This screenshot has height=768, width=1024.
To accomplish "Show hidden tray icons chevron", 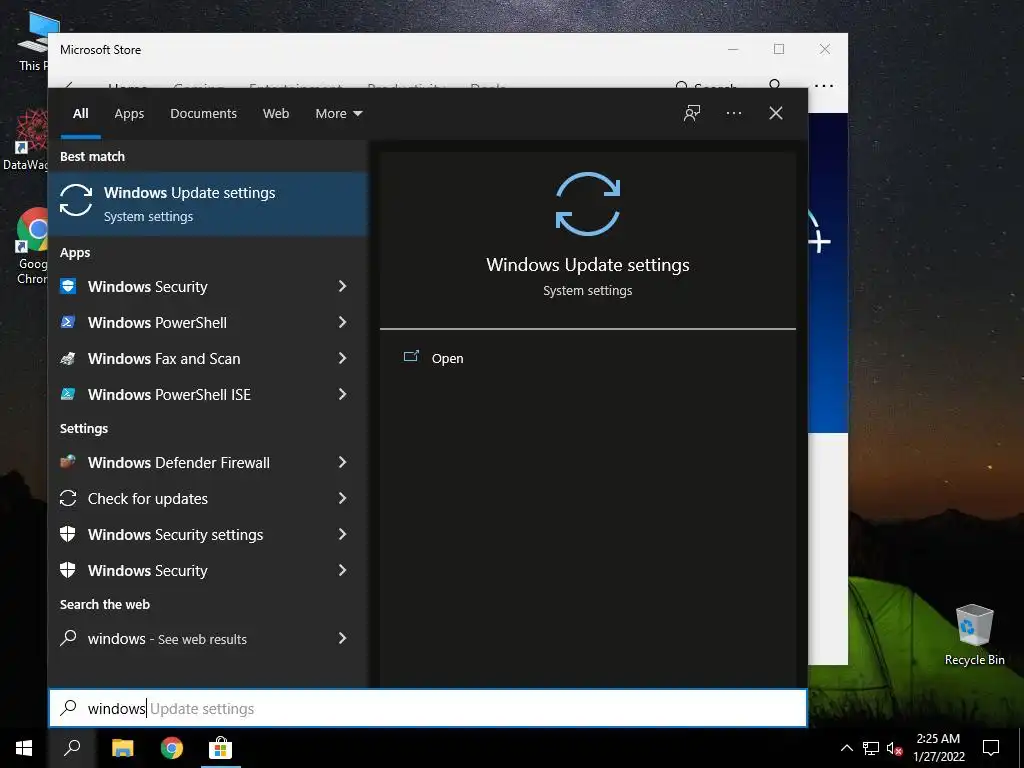I will 846,748.
